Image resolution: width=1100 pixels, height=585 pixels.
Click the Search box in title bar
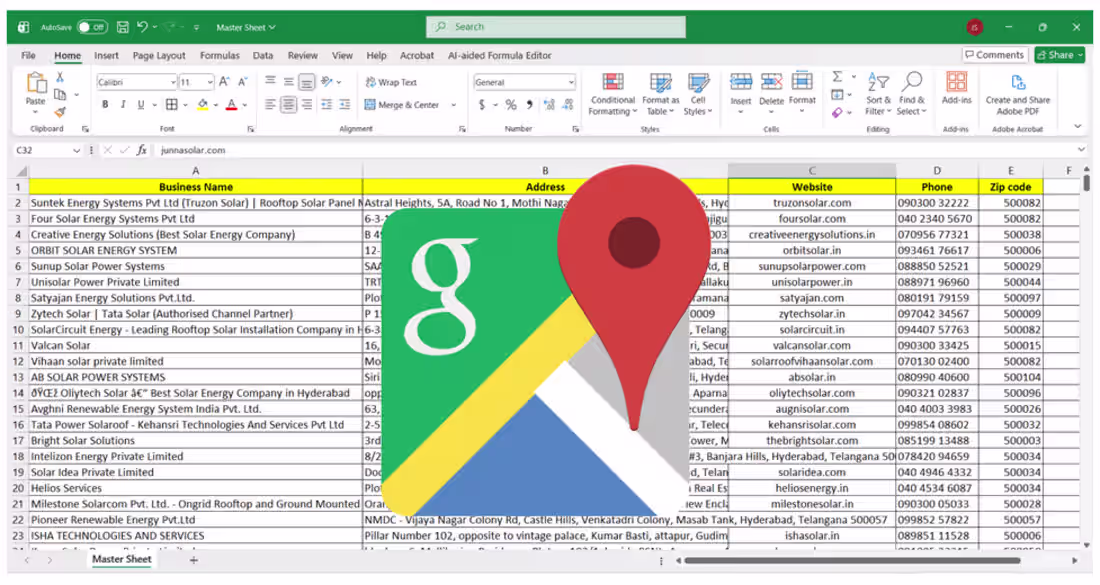coord(556,27)
